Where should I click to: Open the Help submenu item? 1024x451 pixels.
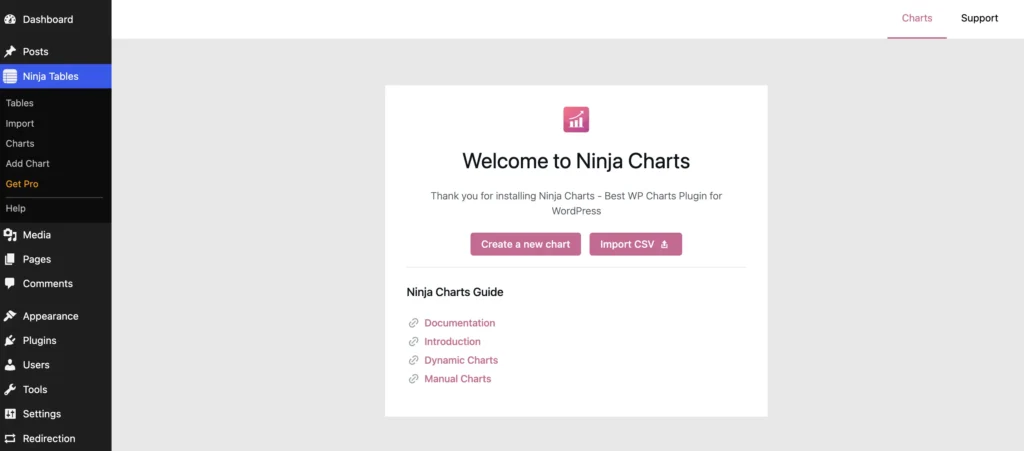pos(16,208)
